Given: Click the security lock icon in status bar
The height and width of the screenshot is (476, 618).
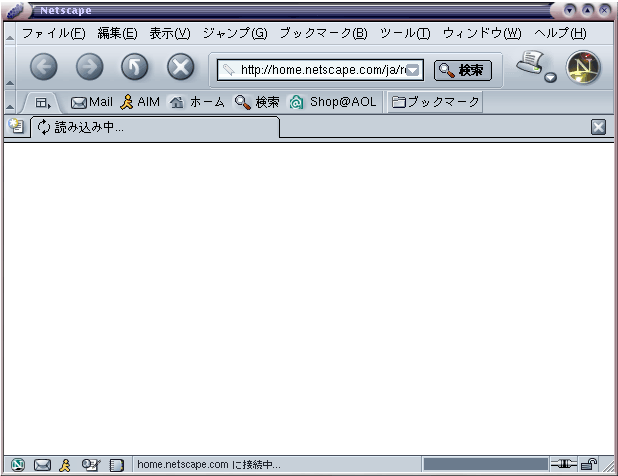Looking at the screenshot, I should 589,465.
